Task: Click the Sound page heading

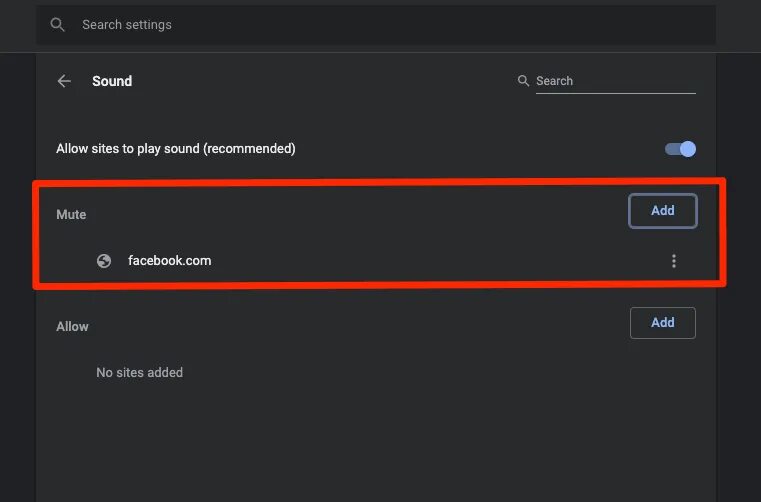Action: [x=112, y=81]
